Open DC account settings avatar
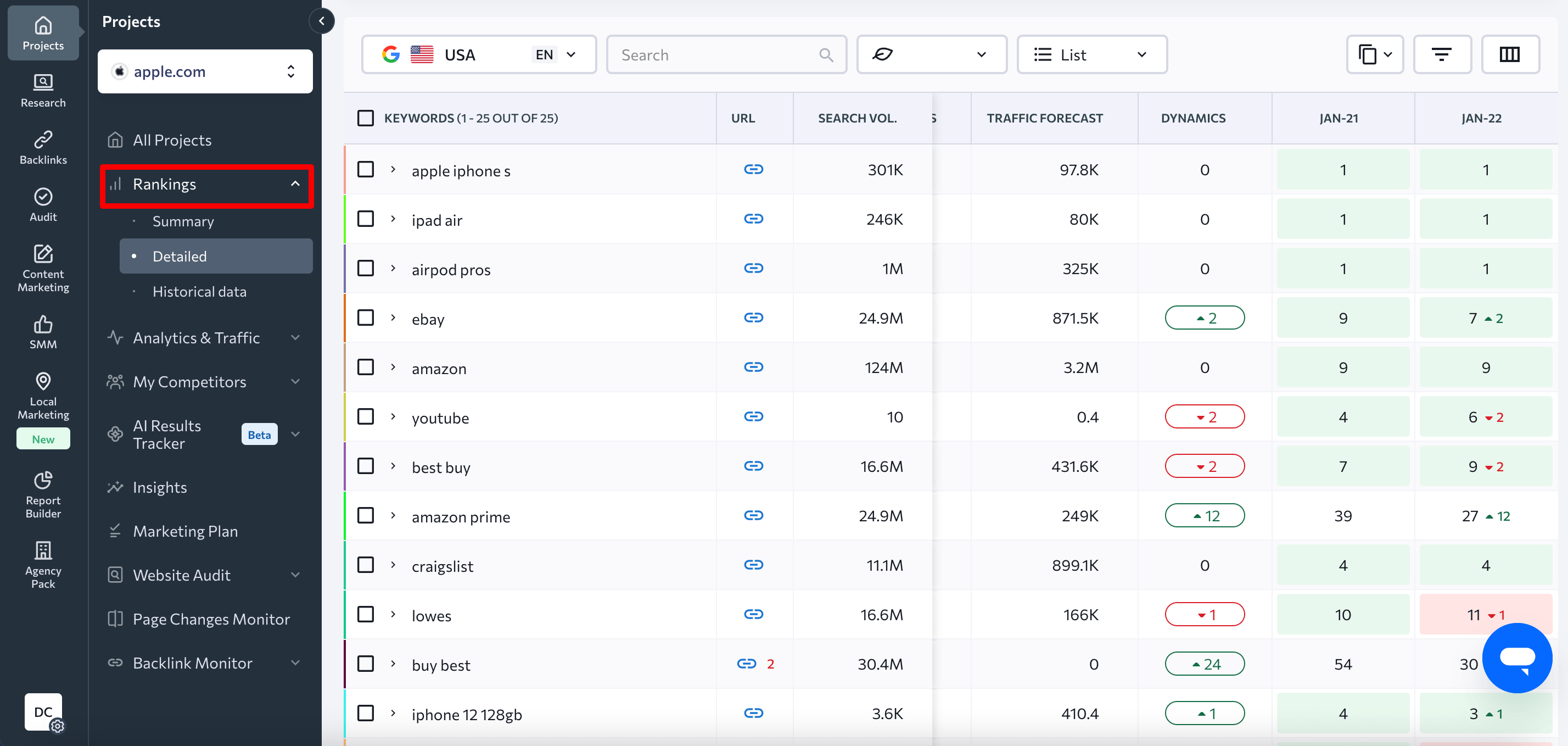This screenshot has height=746, width=1568. [43, 711]
